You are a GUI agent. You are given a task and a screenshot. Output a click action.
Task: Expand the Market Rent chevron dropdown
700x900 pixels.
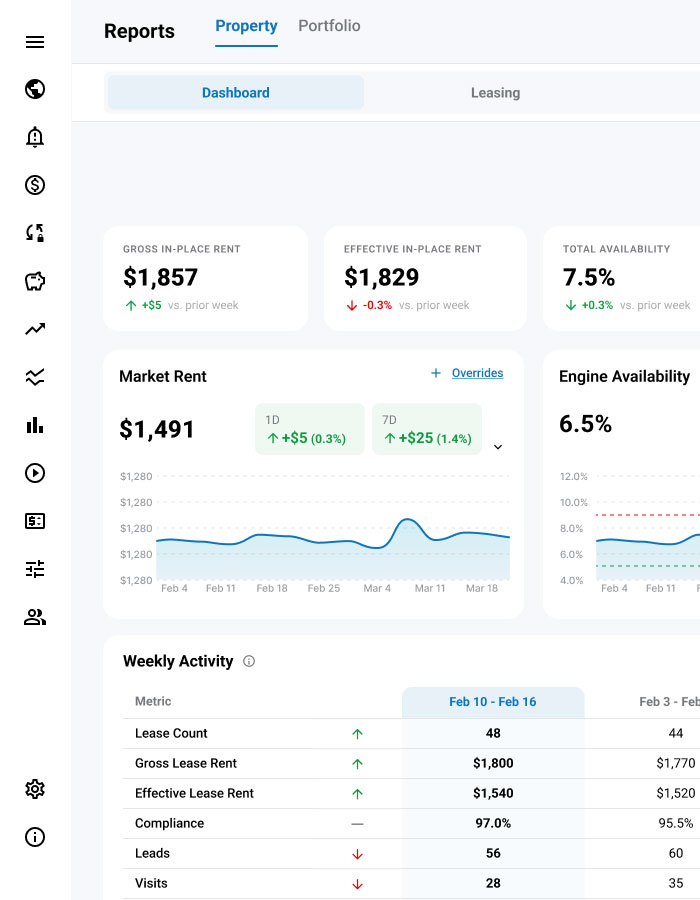point(498,447)
